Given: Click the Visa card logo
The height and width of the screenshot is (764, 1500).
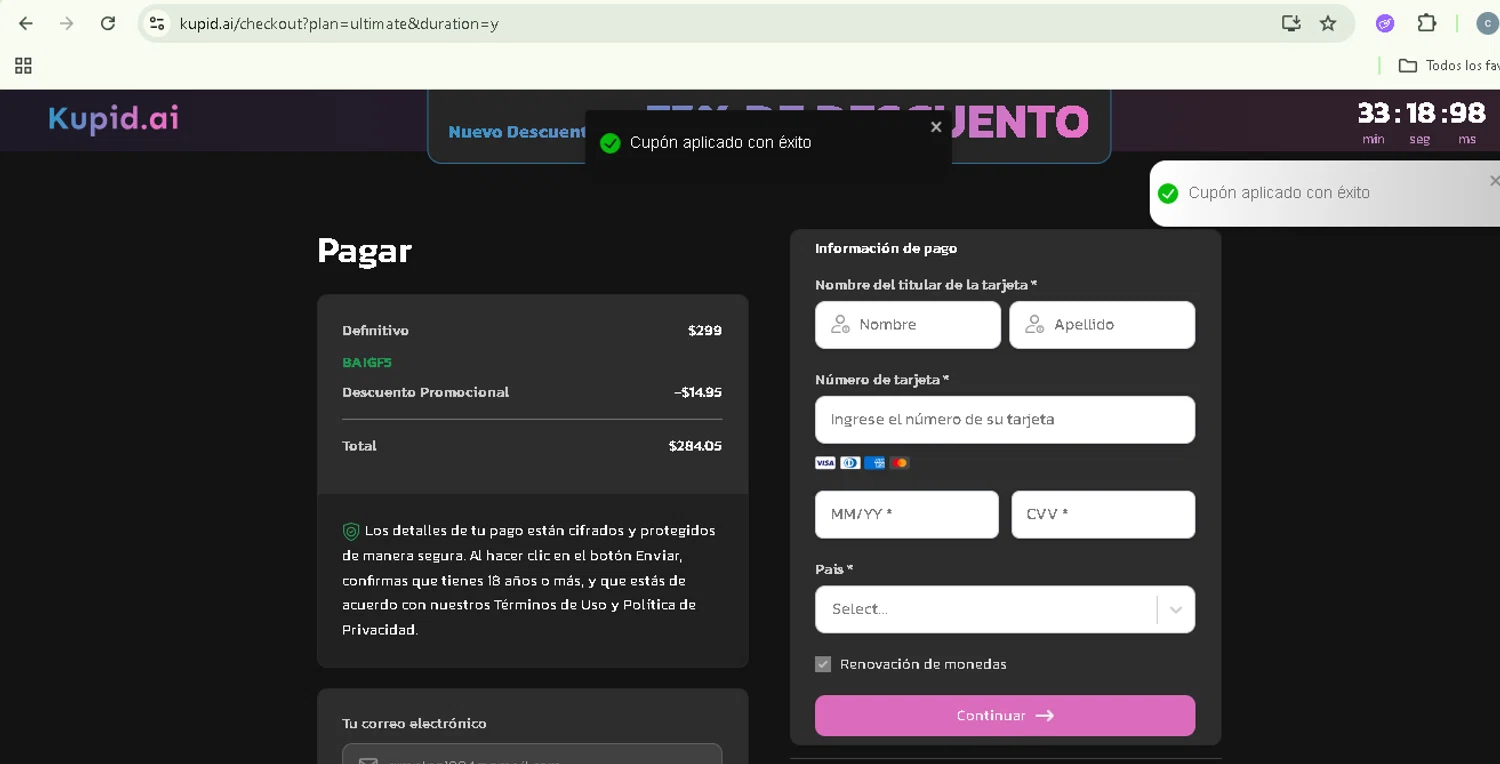Looking at the screenshot, I should point(825,463).
